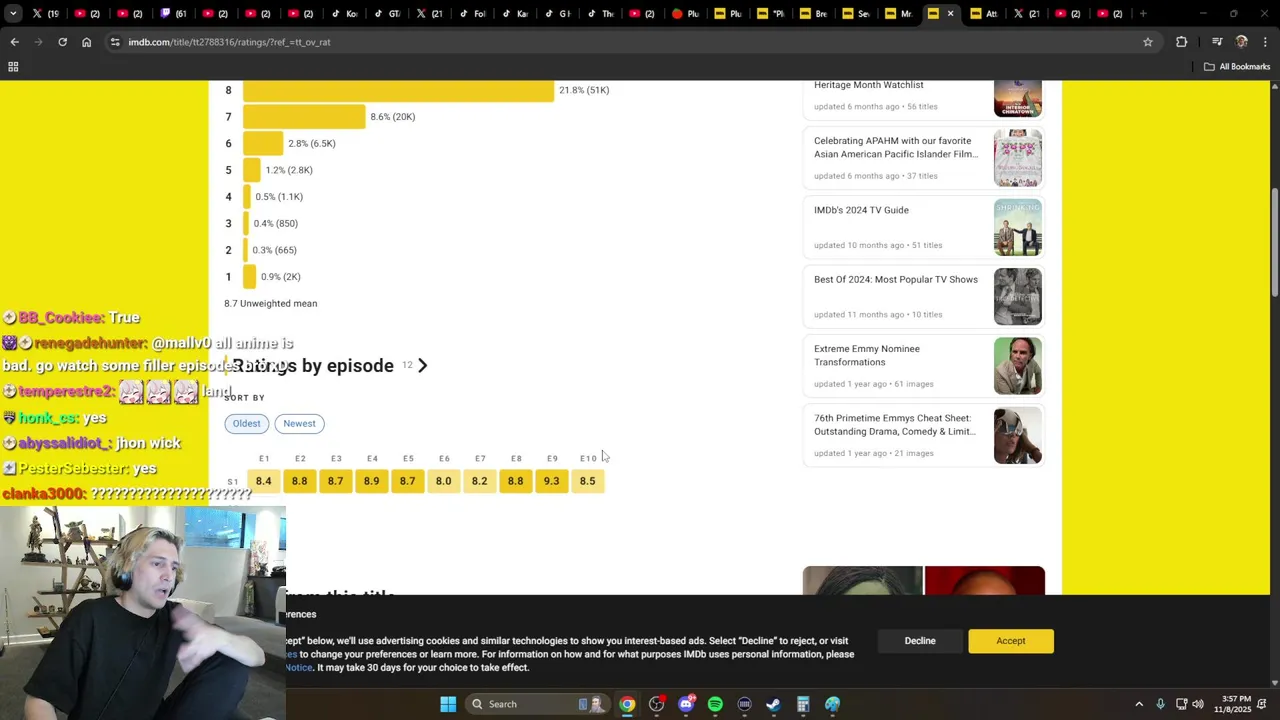Open episode E9 rating 9.3
The image size is (1280, 720).
click(551, 481)
